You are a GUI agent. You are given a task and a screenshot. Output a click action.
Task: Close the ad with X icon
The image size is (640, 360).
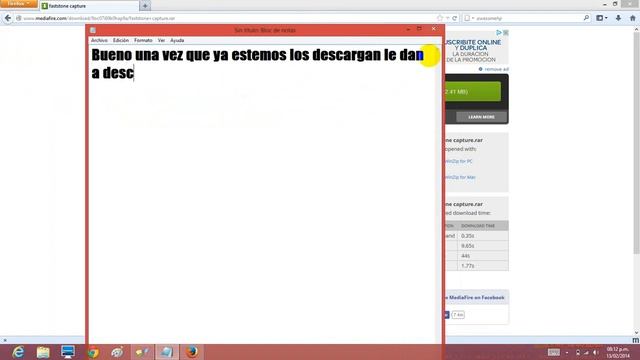coord(506,32)
